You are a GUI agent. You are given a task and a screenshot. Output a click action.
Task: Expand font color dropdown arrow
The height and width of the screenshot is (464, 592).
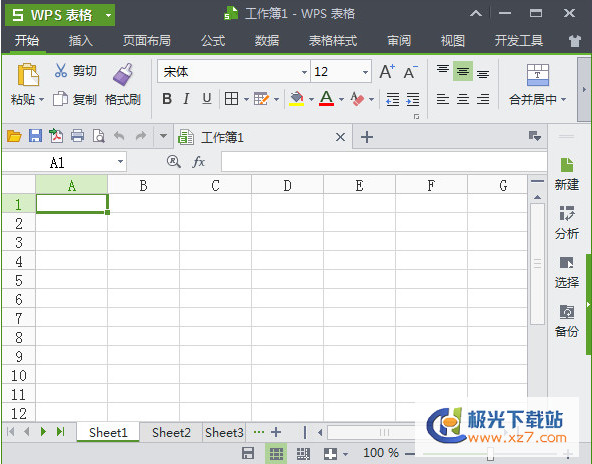click(x=341, y=100)
